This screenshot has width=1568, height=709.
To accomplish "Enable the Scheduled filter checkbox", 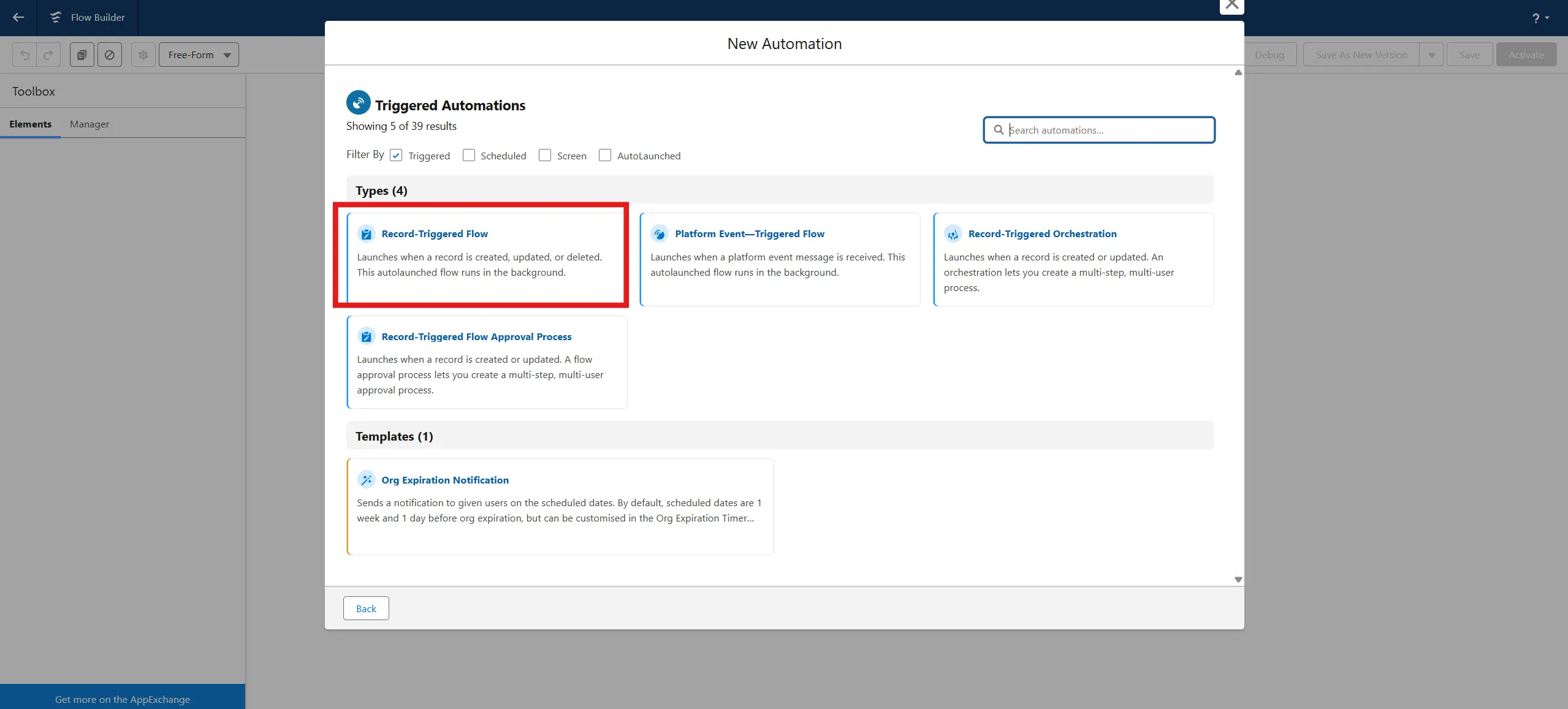I will click(469, 156).
